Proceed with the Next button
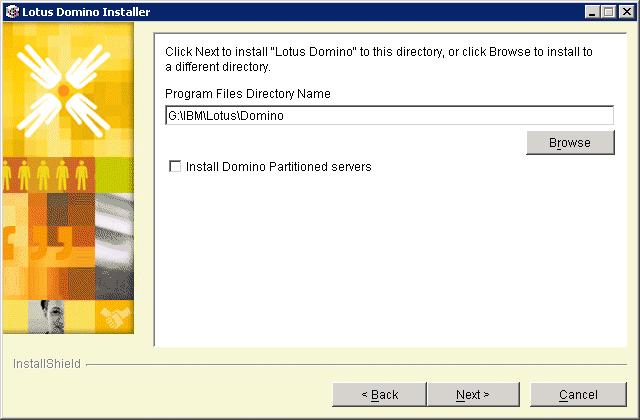 coord(473,394)
